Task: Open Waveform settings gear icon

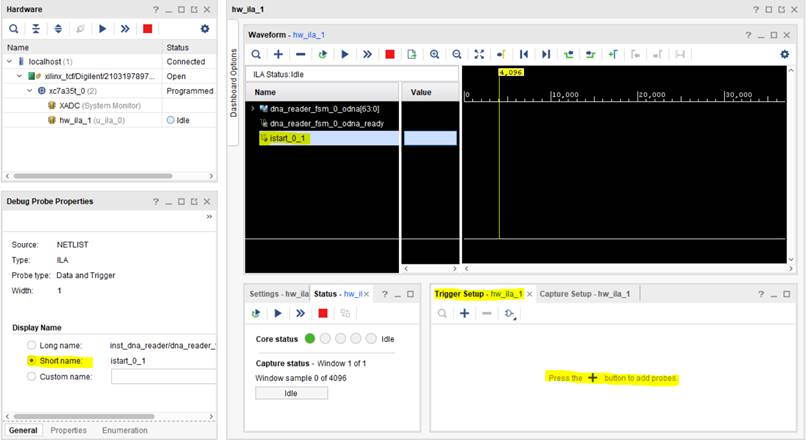Action: [x=784, y=54]
